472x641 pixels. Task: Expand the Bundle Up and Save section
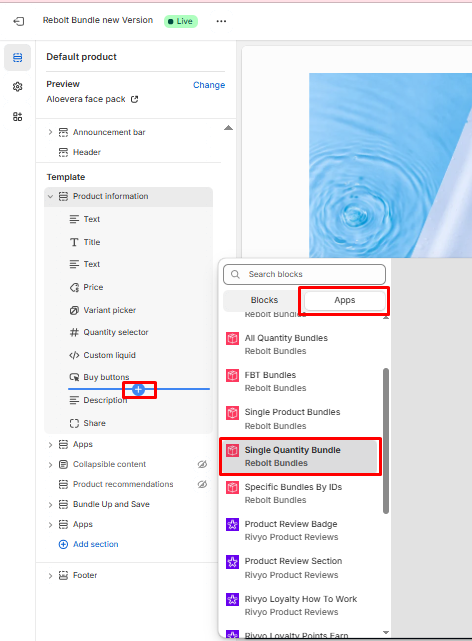(50, 505)
